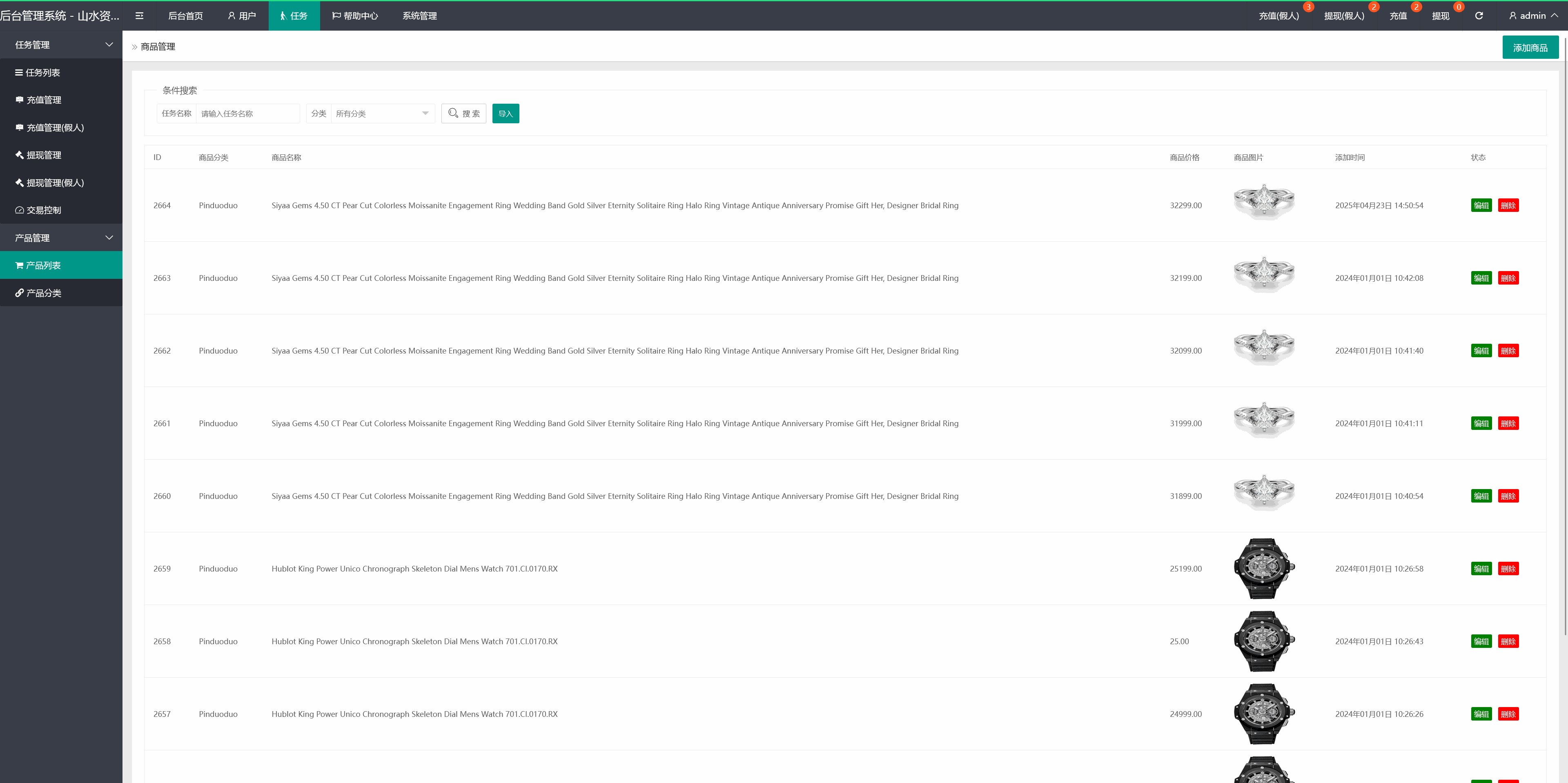The height and width of the screenshot is (783, 1568).
Task: Open 任务列表 in the sidebar
Action: [x=42, y=72]
